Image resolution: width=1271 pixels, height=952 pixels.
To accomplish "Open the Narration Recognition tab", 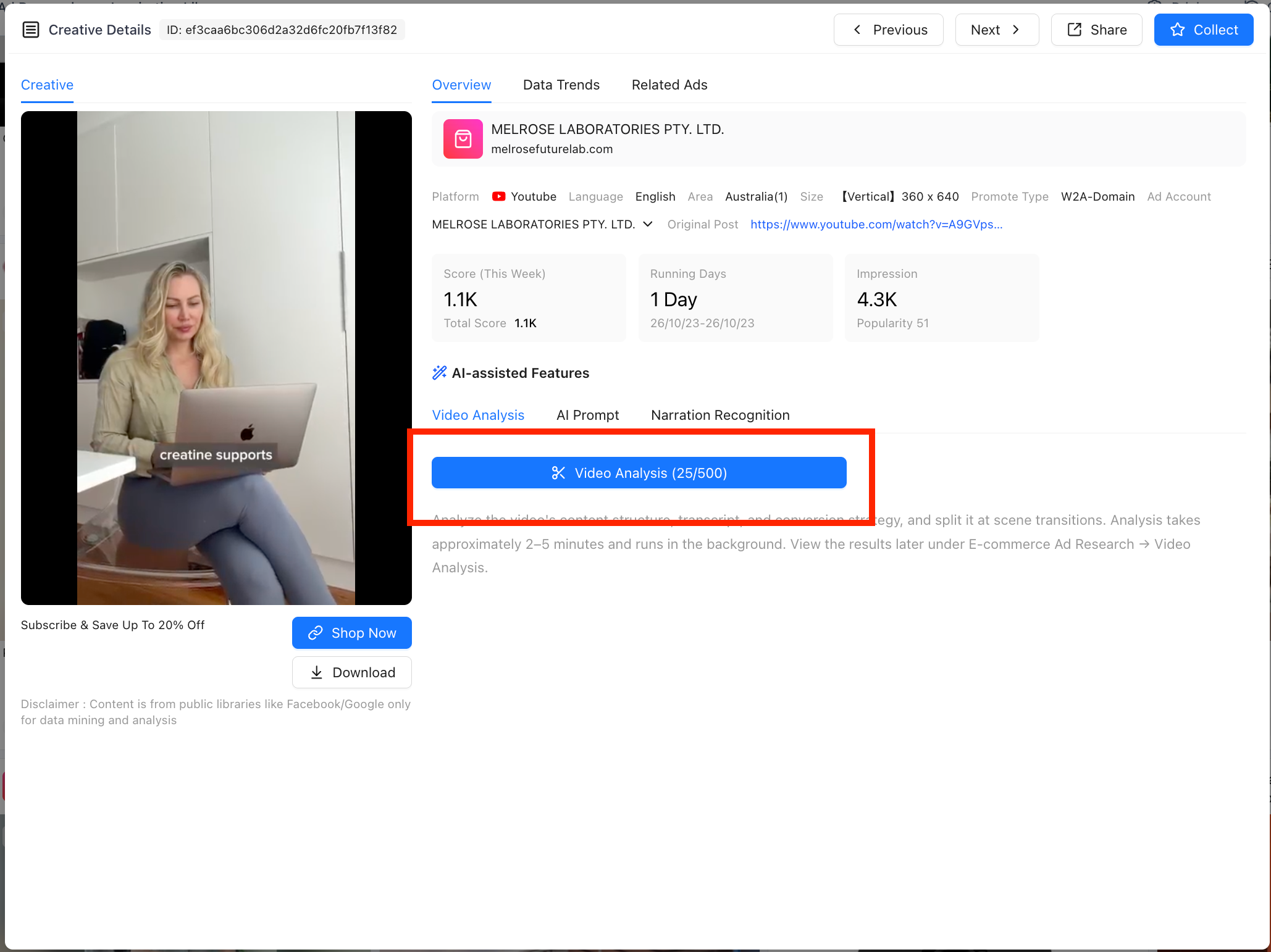I will click(x=720, y=415).
